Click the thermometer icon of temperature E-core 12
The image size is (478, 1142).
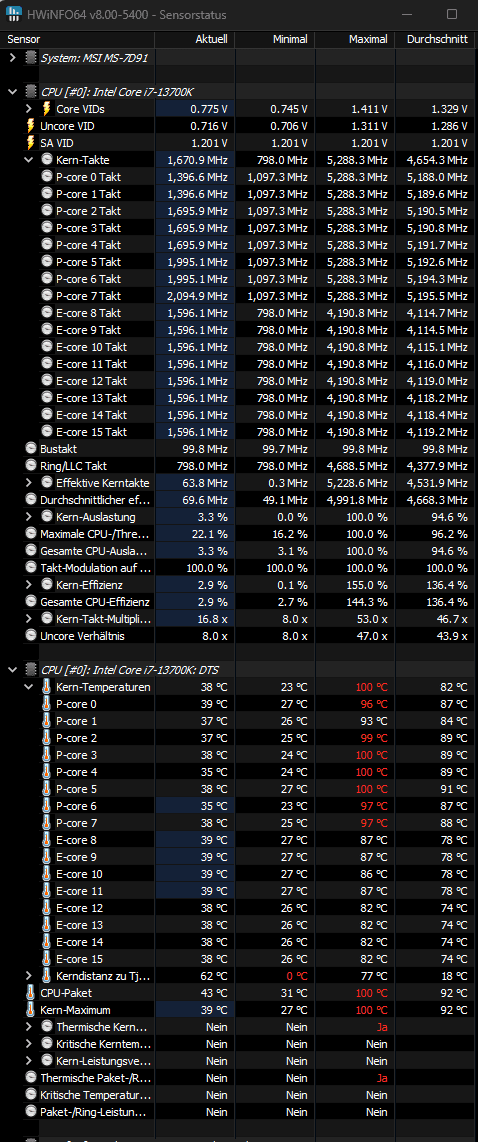click(x=47, y=907)
